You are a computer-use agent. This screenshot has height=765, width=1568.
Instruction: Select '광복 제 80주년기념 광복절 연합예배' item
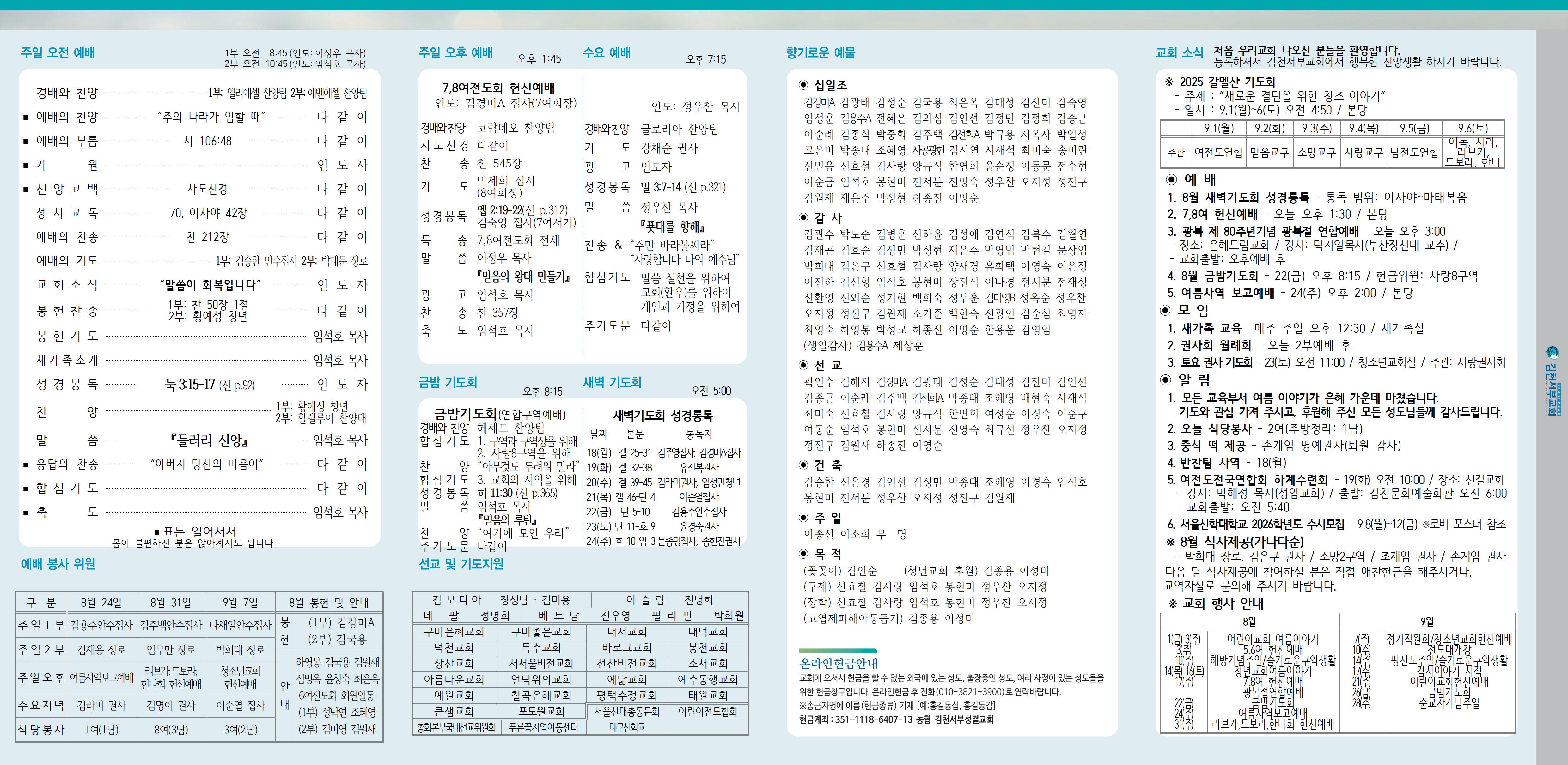click(1270, 231)
